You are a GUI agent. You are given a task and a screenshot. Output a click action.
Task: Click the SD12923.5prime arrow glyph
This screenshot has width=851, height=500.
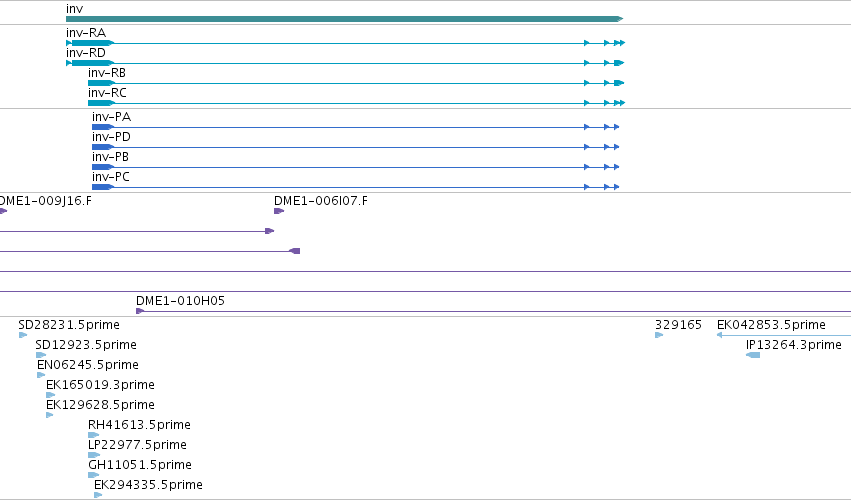click(41, 355)
